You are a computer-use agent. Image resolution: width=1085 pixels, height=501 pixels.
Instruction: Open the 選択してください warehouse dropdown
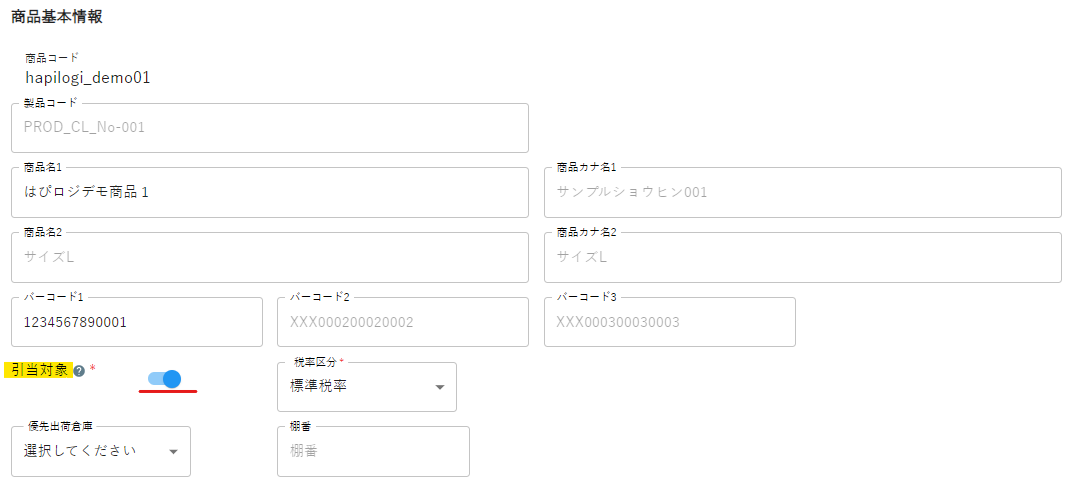pyautogui.click(x=101, y=451)
